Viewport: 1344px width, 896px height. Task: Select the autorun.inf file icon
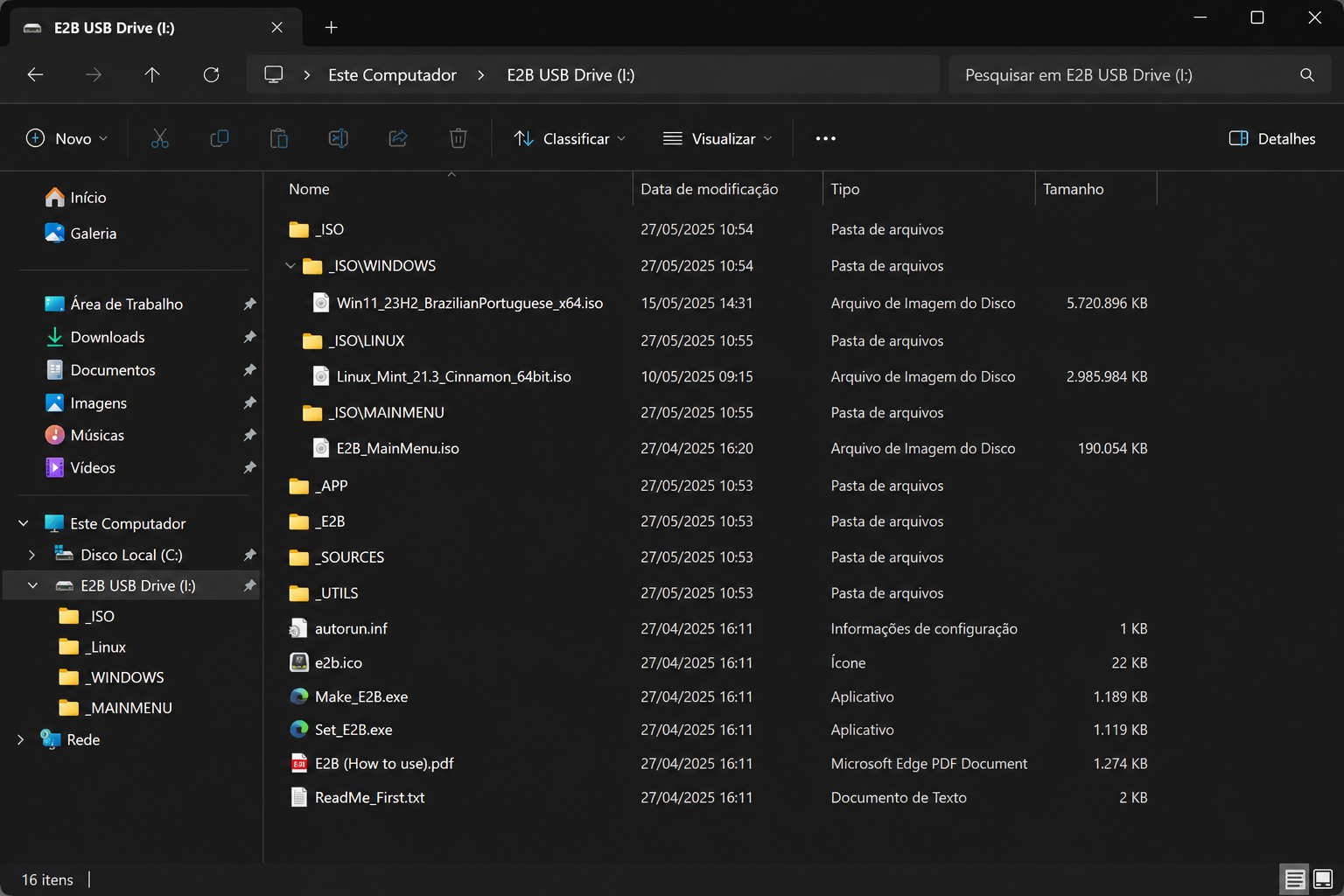click(x=299, y=628)
